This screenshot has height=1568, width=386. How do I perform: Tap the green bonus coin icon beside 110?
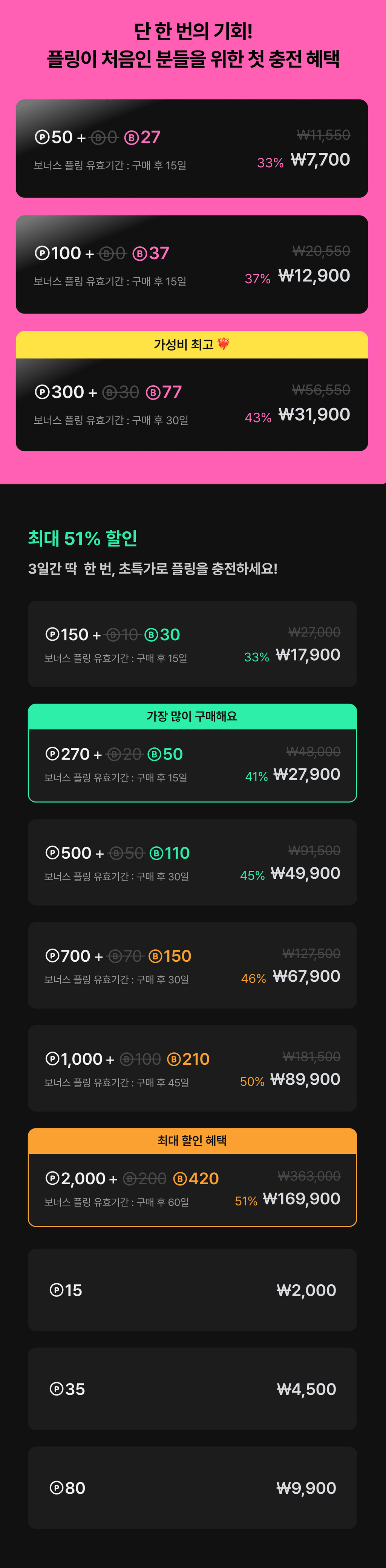156,853
